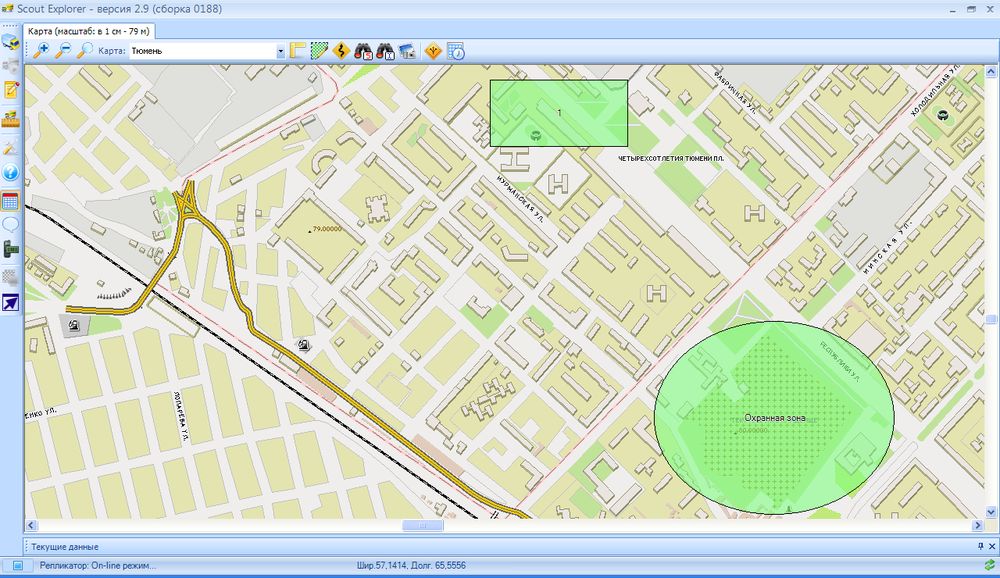The width and height of the screenshot is (1000, 578).
Task: Open the speech bubble messages icon
Action: click(x=11, y=225)
